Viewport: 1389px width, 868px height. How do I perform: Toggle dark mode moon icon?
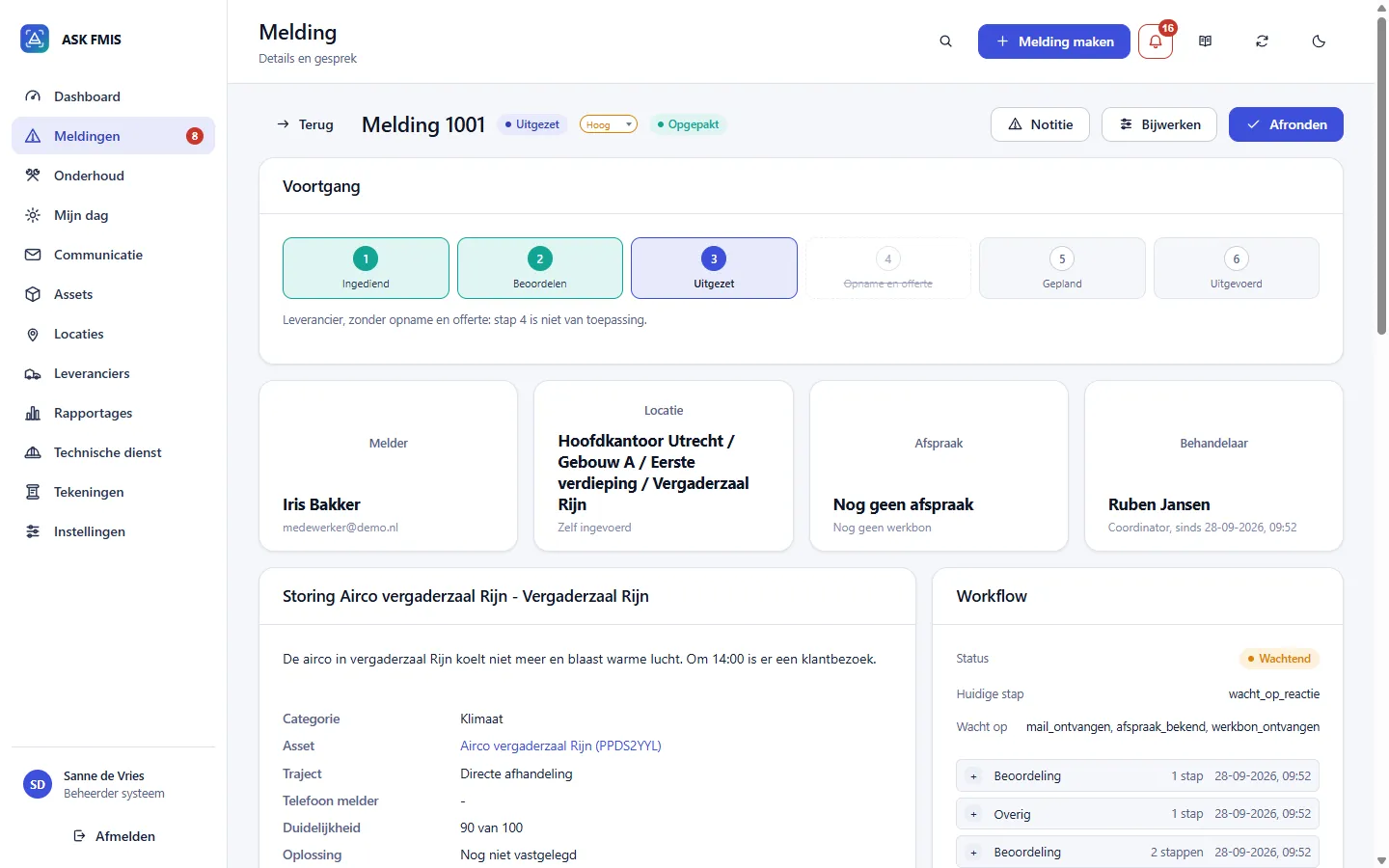pos(1319,41)
